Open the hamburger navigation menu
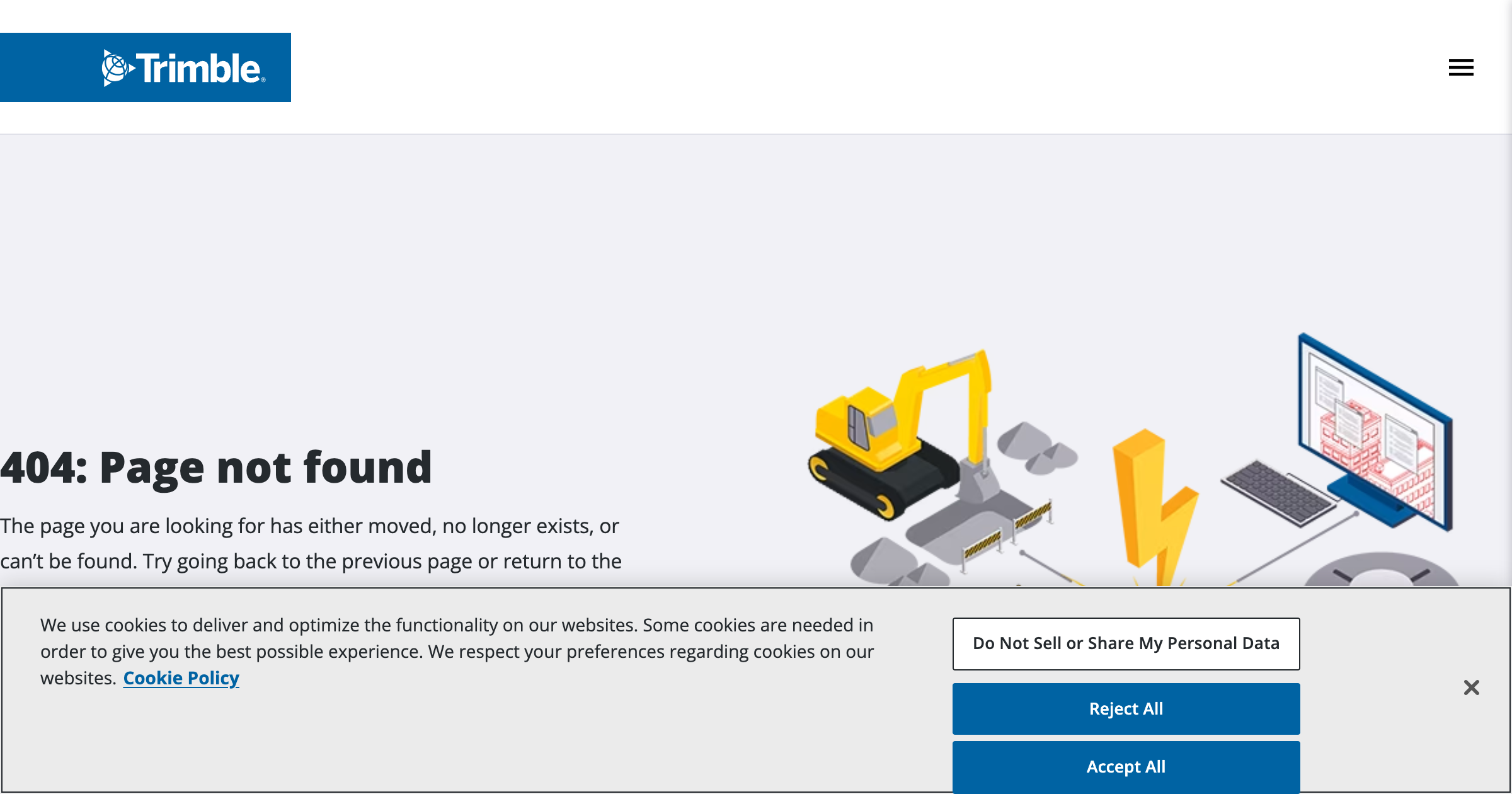 coord(1460,67)
